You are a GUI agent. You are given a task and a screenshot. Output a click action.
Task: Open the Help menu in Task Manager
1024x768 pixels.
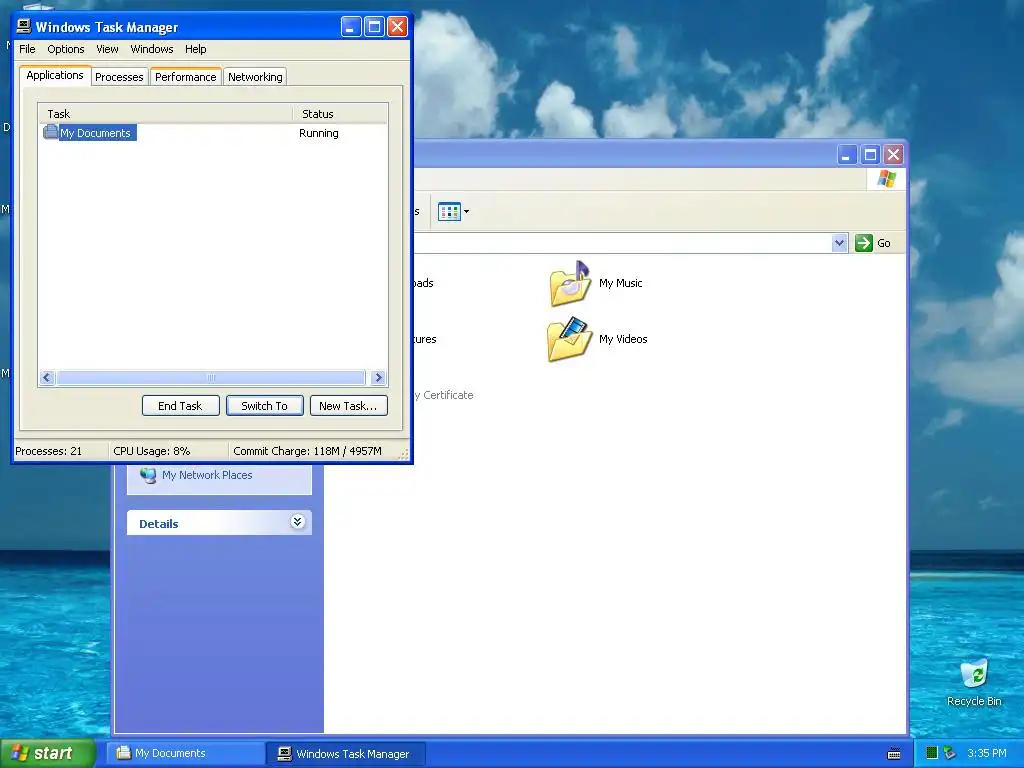click(x=195, y=49)
